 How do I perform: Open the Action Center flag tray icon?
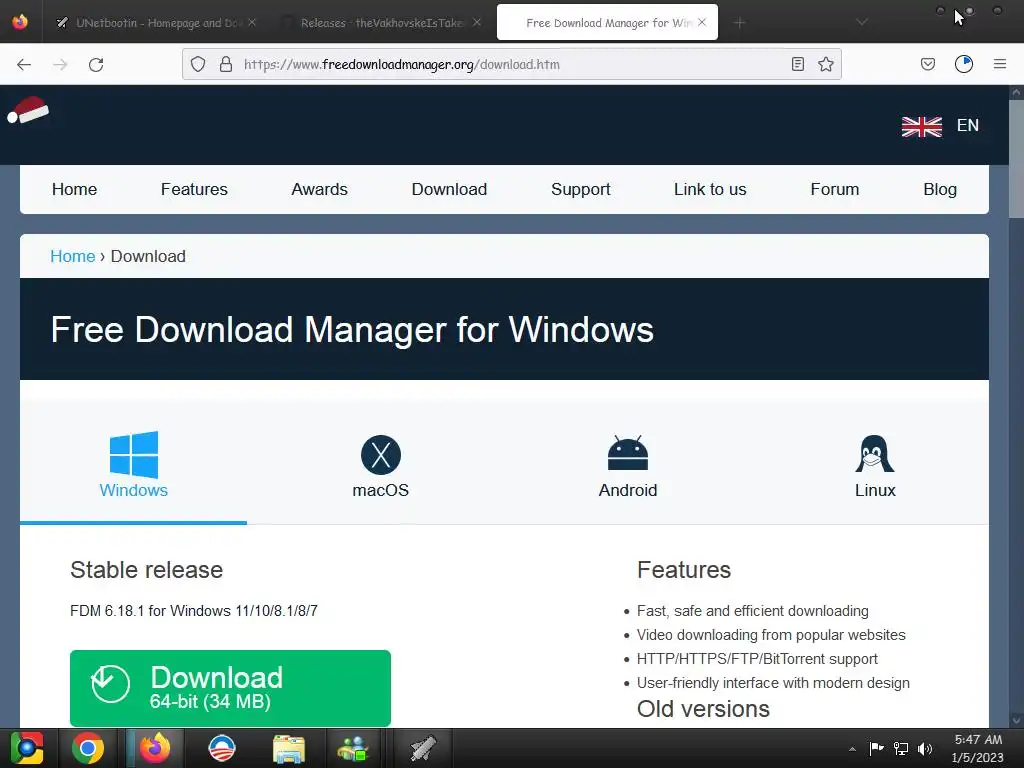click(876, 749)
